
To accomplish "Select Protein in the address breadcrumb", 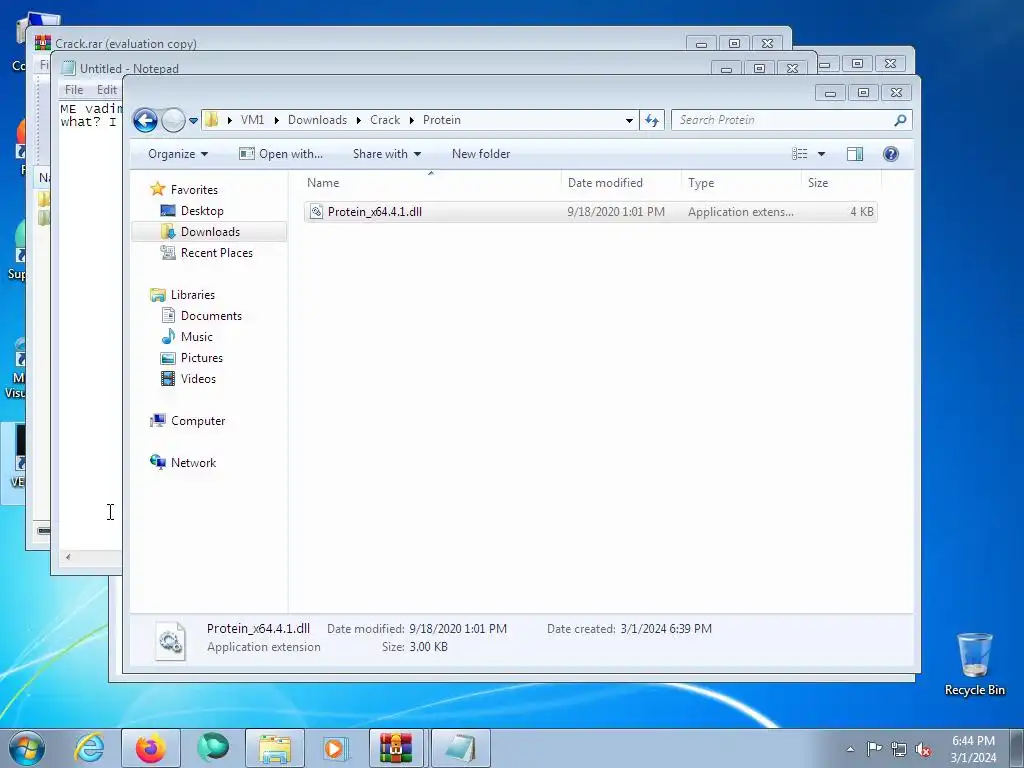I will tap(441, 120).
